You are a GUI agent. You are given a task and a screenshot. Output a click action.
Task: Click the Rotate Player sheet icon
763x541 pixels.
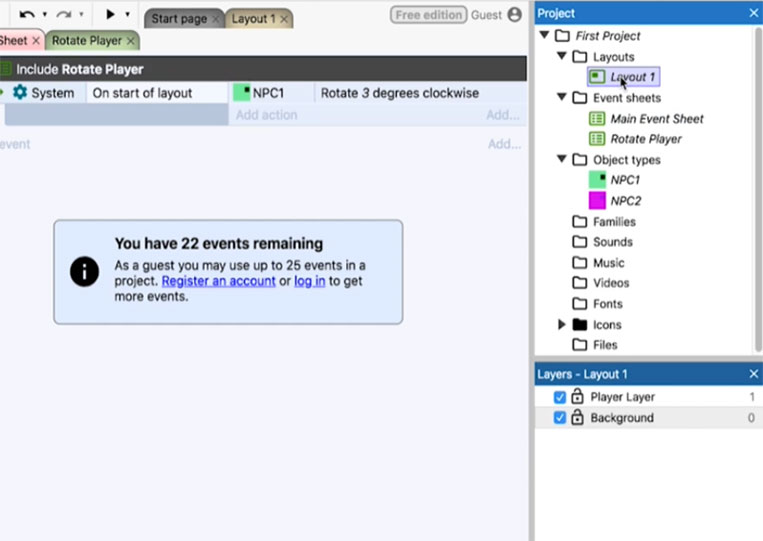[x=597, y=139]
